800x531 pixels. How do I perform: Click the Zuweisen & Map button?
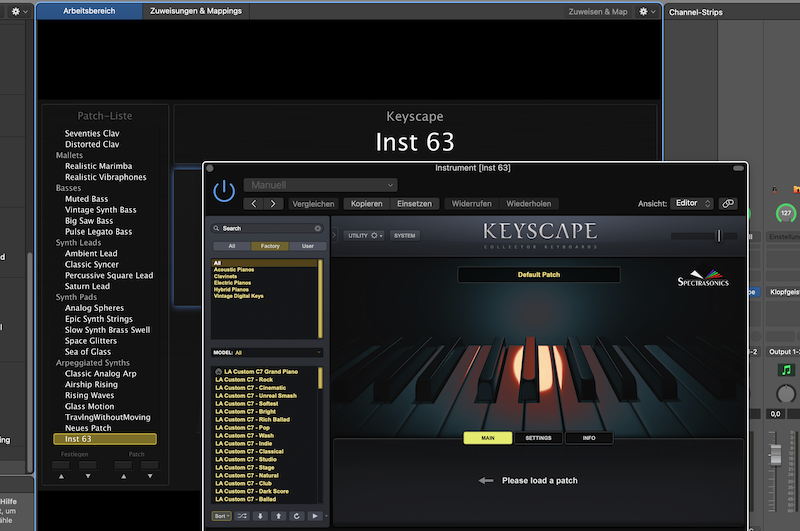point(598,11)
